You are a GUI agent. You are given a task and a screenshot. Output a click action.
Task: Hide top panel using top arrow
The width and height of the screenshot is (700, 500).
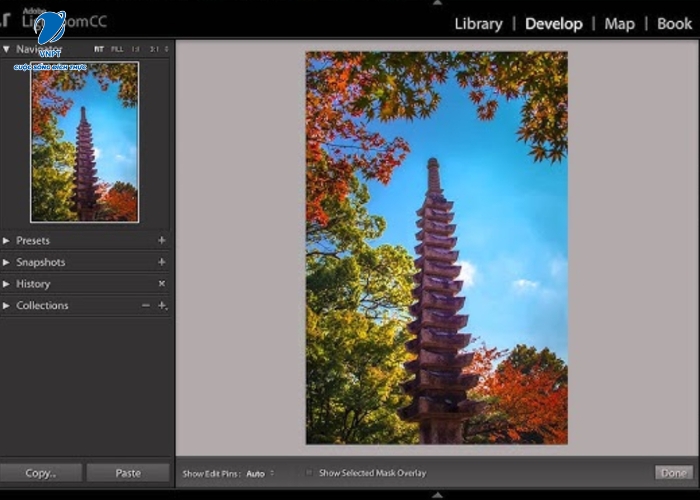(x=438, y=3)
